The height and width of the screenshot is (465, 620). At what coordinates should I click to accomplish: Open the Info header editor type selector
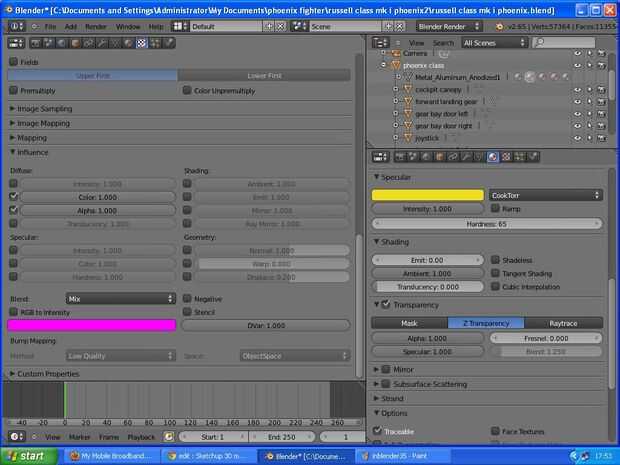click(x=17, y=26)
